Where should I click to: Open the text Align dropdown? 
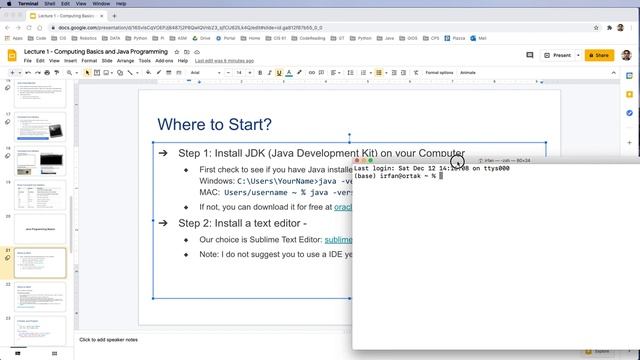click(x=336, y=73)
